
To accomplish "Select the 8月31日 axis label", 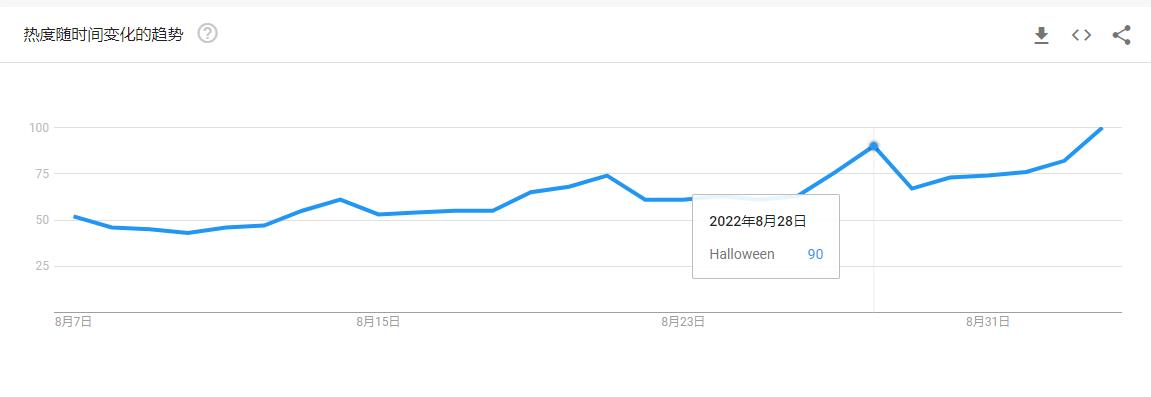I will click(x=988, y=321).
